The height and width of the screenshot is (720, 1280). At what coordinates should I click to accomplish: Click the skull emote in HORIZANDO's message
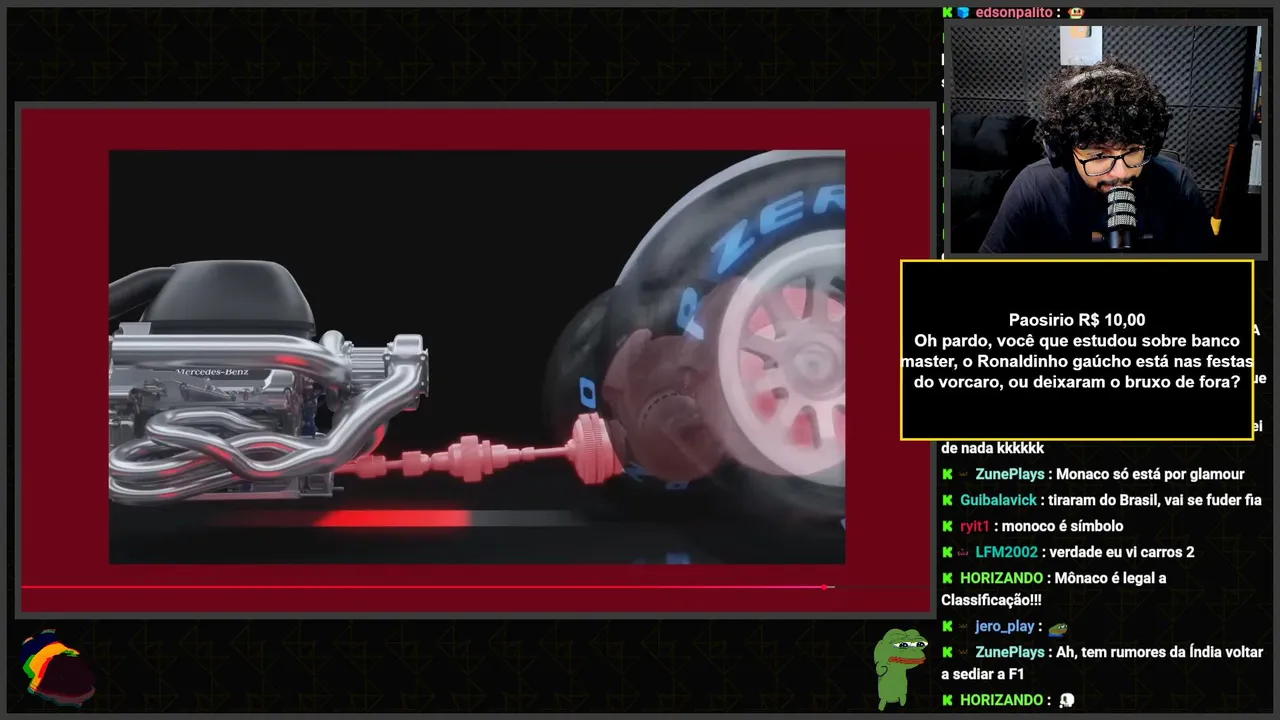[1066, 701]
